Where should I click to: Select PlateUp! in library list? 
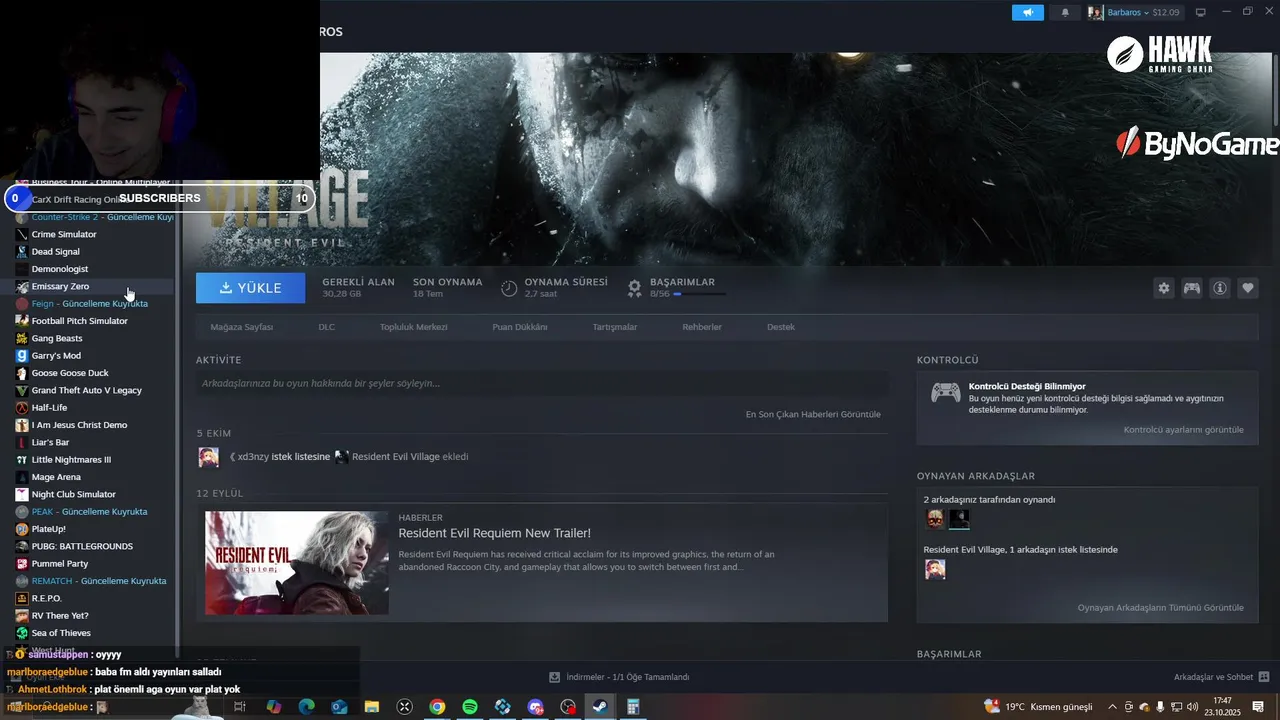pos(48,529)
